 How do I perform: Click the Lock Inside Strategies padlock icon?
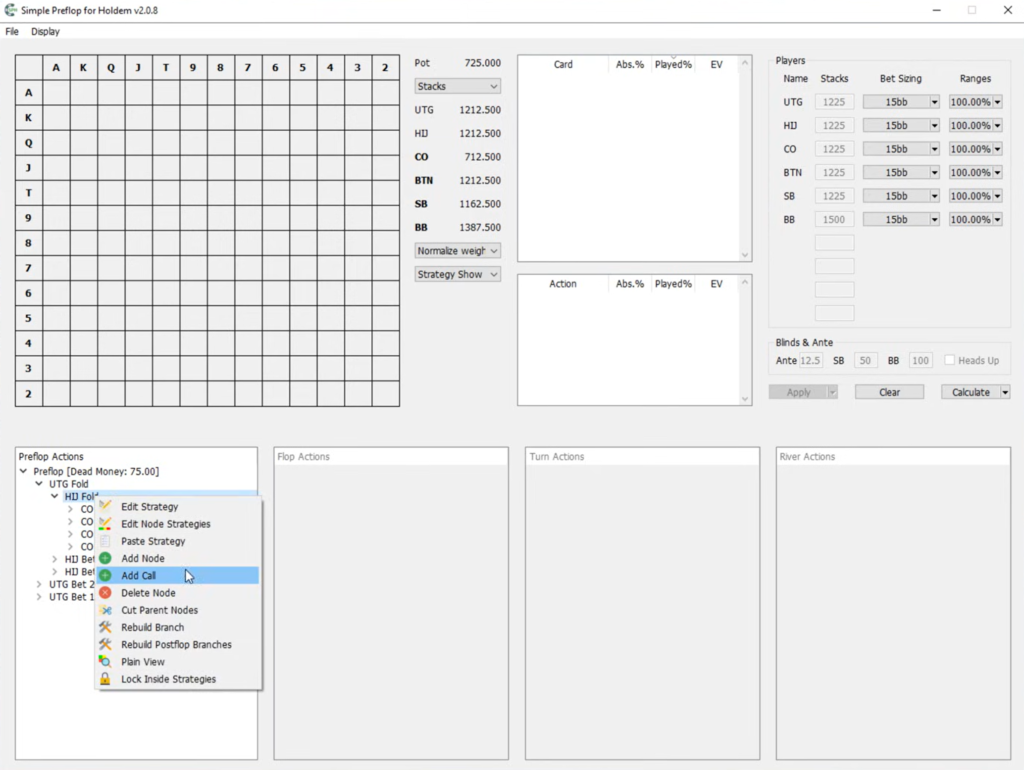[x=105, y=679]
